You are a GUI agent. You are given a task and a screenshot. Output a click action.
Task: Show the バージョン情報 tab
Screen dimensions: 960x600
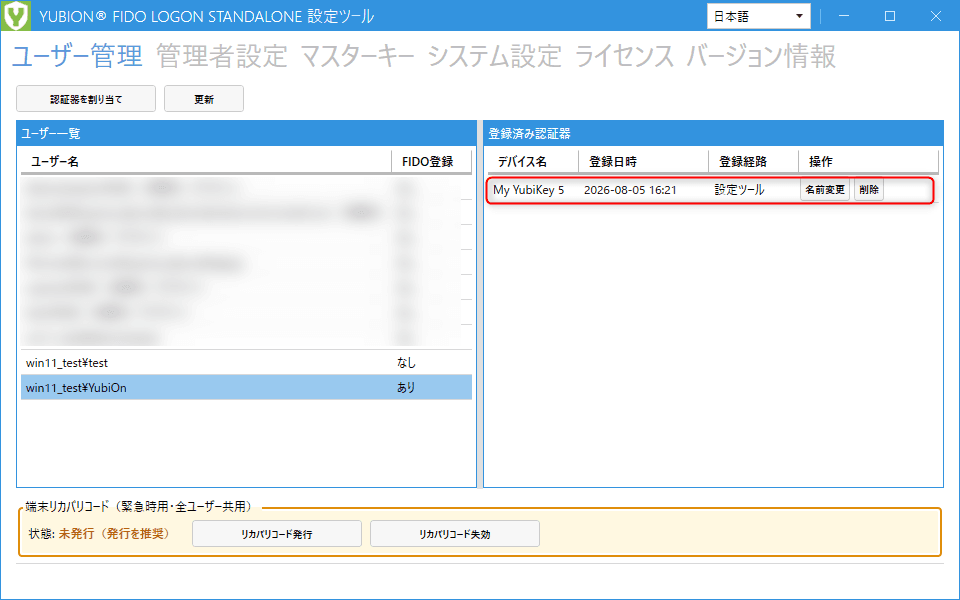(x=761, y=56)
